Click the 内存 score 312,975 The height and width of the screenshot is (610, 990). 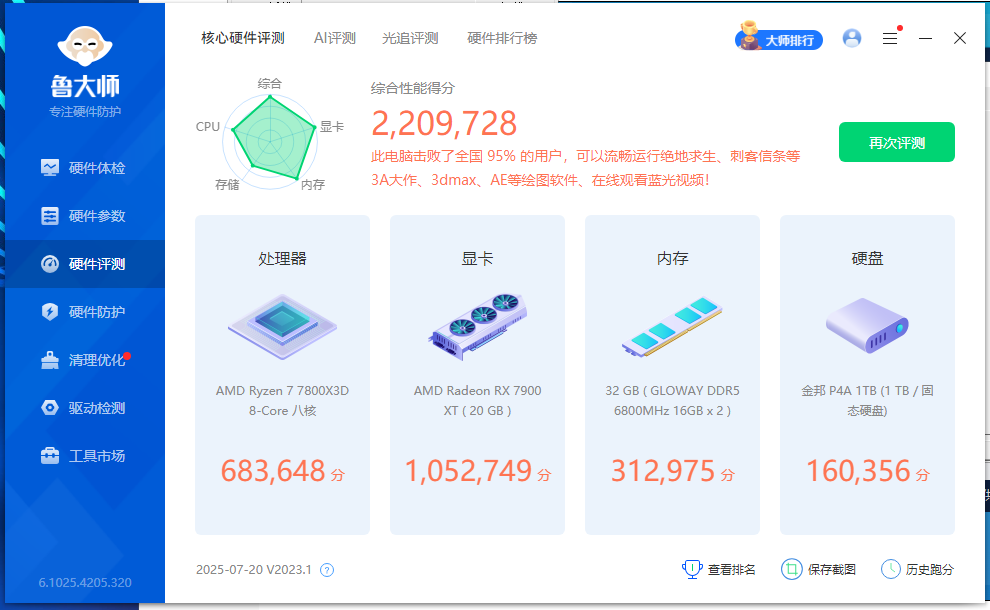point(663,471)
